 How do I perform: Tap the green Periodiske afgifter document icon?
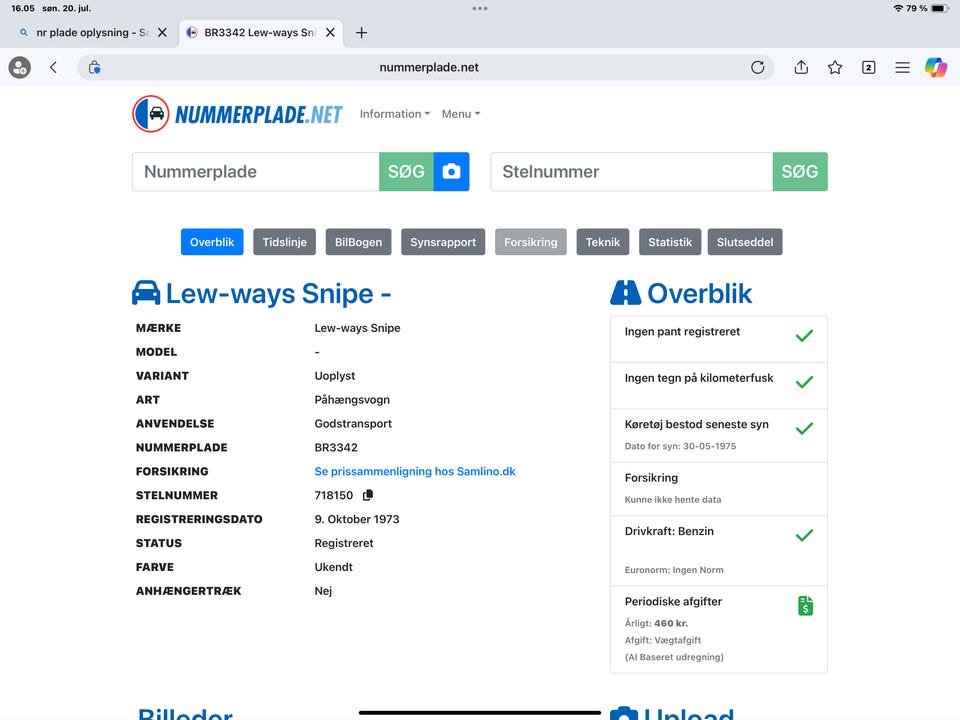[x=805, y=606]
